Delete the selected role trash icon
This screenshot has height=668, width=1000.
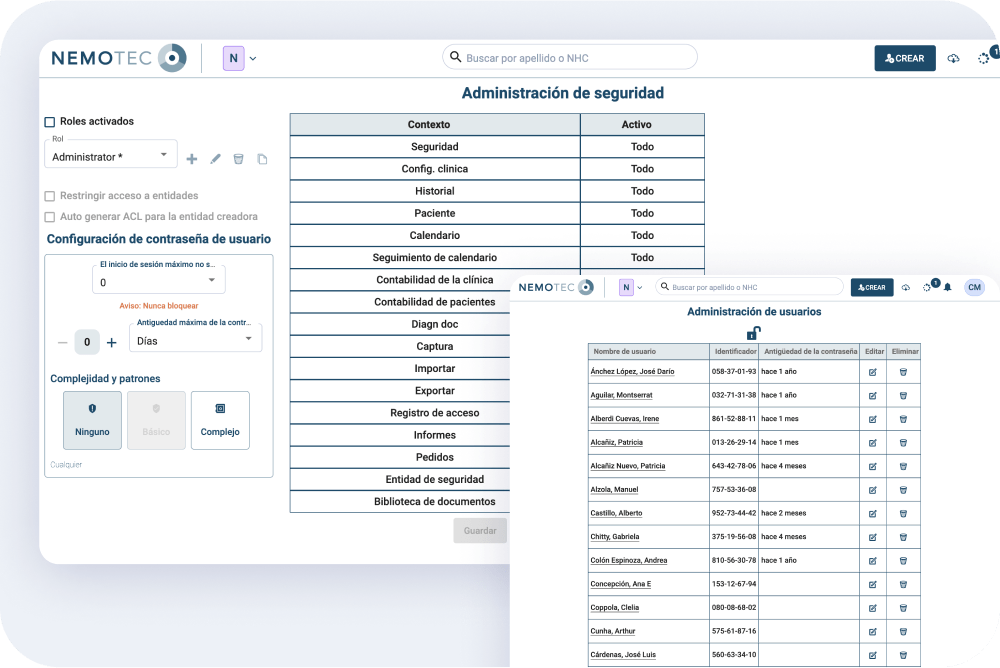[239, 159]
